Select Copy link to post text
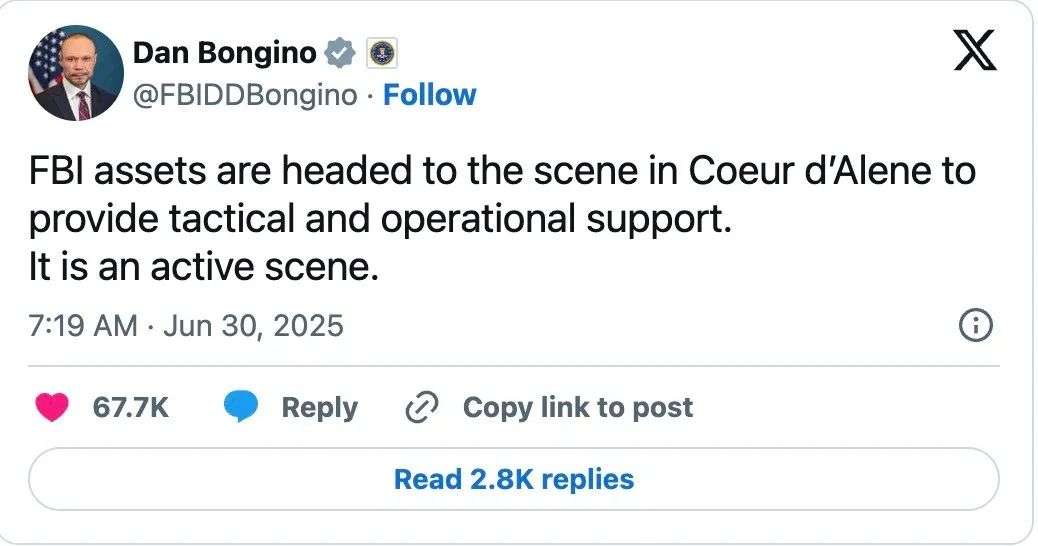1038x546 pixels. (578, 408)
